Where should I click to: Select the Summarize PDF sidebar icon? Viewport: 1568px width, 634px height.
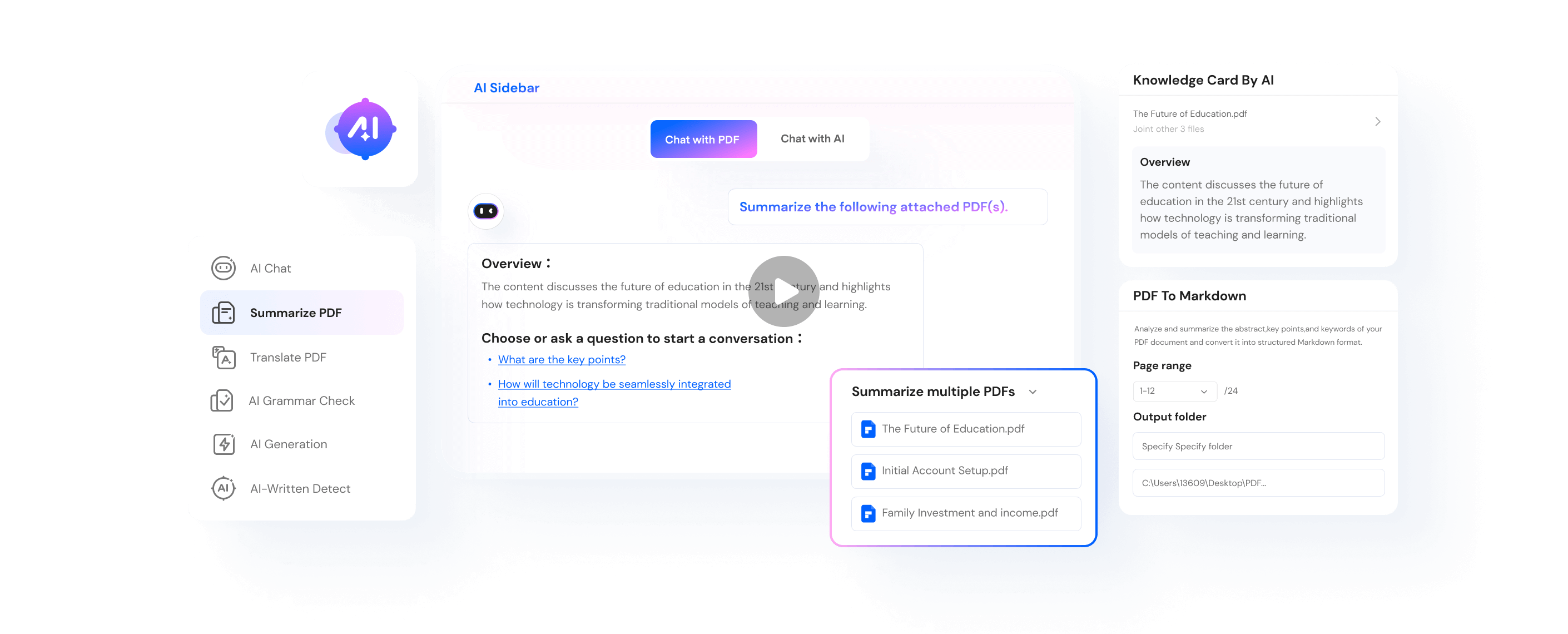click(224, 313)
